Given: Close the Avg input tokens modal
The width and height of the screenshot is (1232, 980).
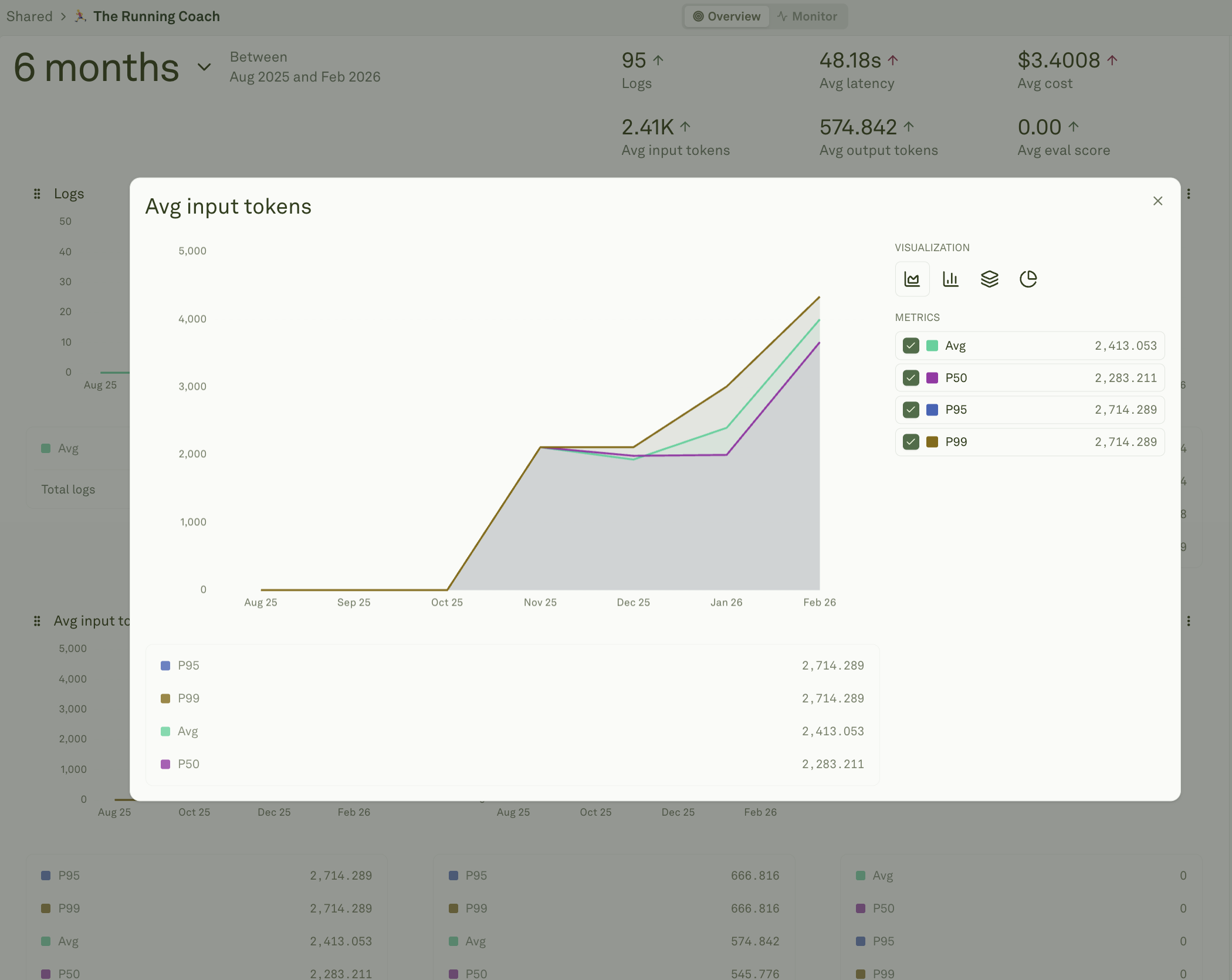Looking at the screenshot, I should (x=1157, y=201).
